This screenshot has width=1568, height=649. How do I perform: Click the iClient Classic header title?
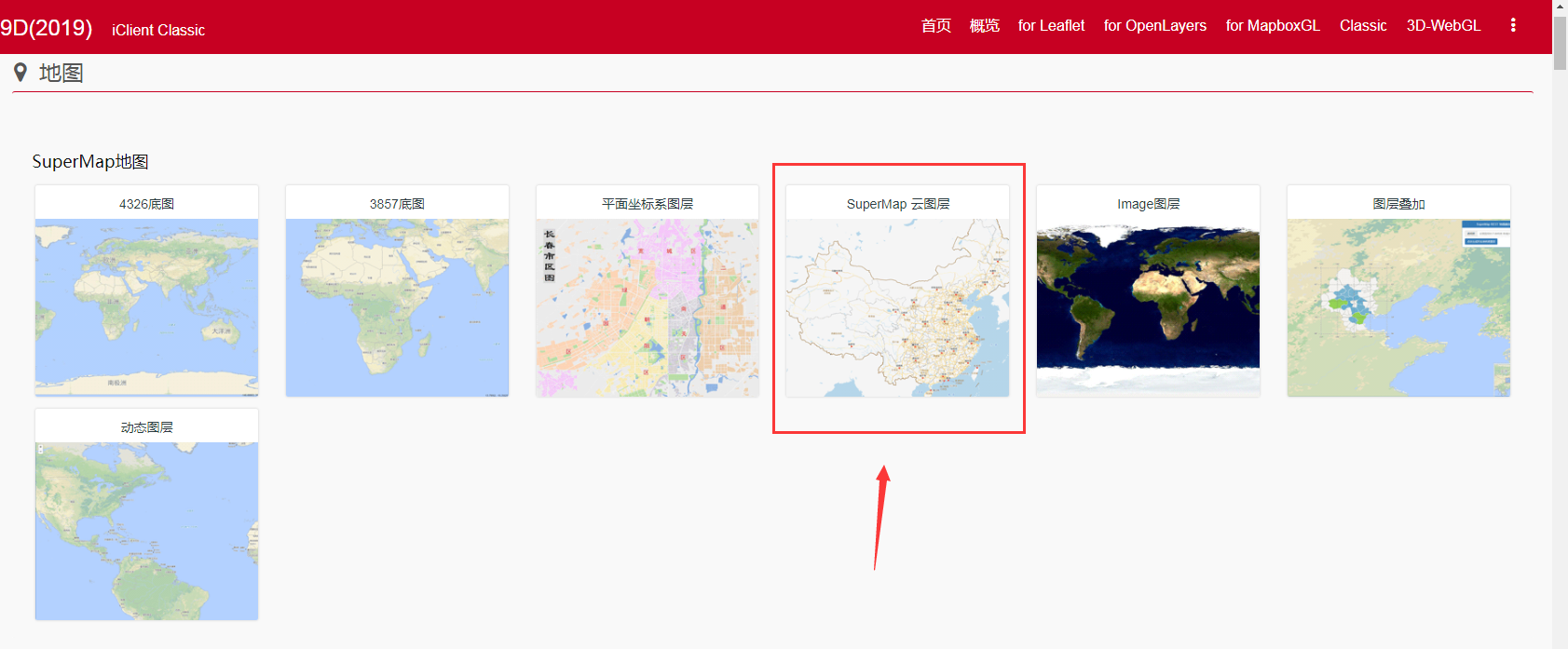[x=158, y=30]
